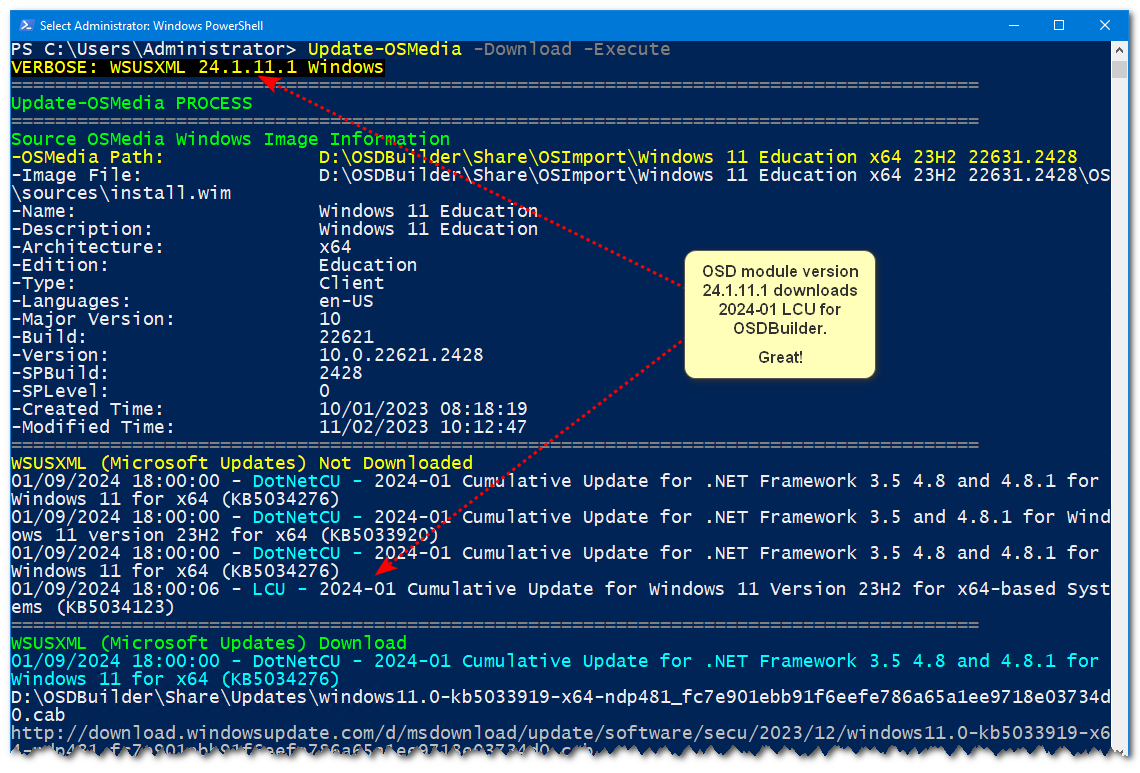1140x773 pixels.
Task: Click the '-Image File:' label
Action: [76, 175]
